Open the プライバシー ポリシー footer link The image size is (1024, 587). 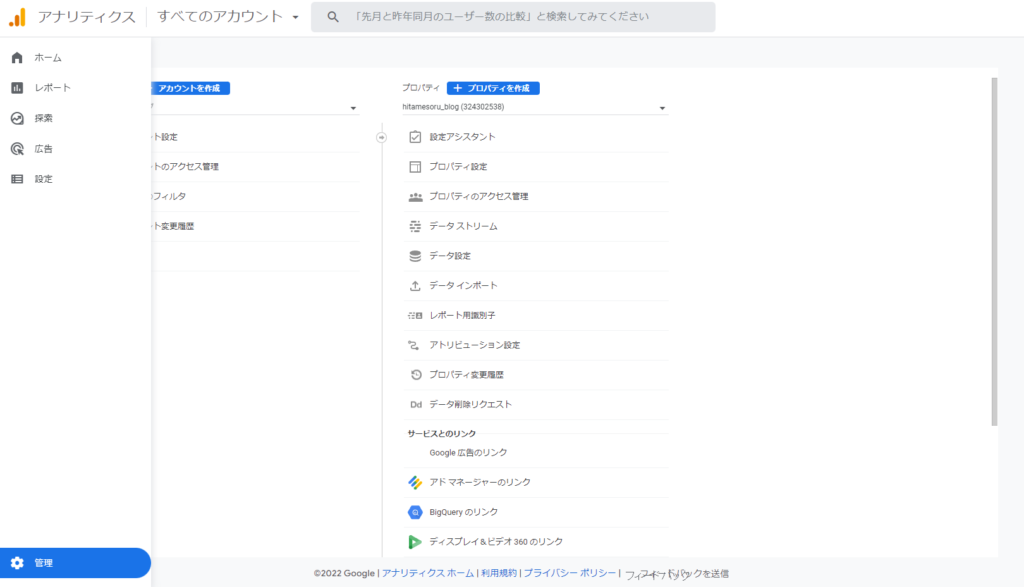coord(570,573)
